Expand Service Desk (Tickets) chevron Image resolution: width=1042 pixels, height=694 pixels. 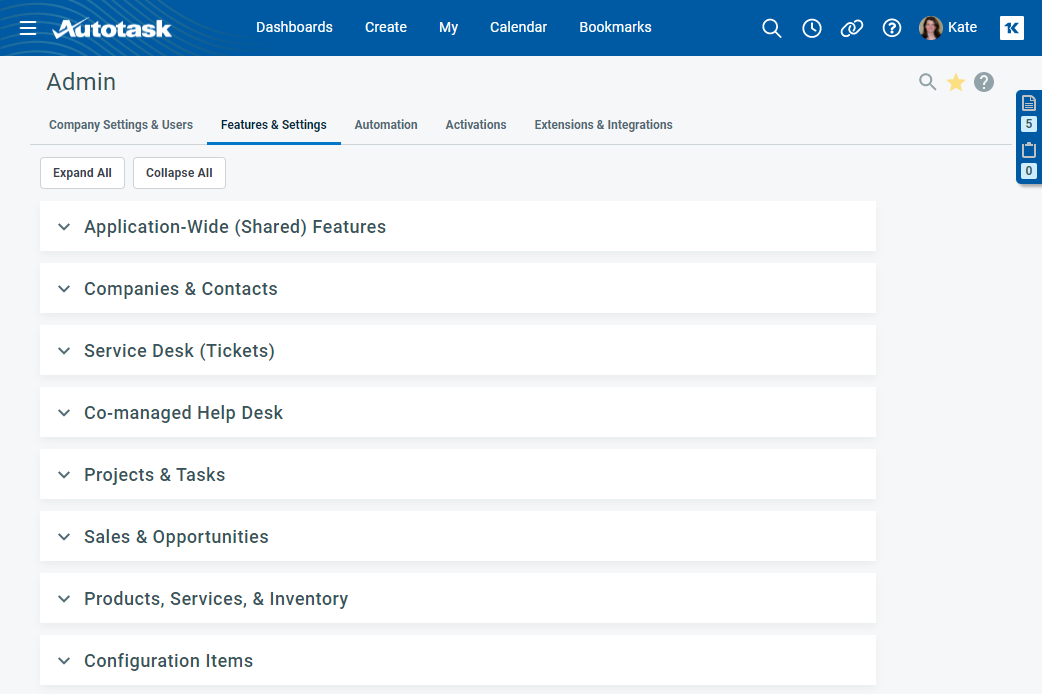[64, 350]
